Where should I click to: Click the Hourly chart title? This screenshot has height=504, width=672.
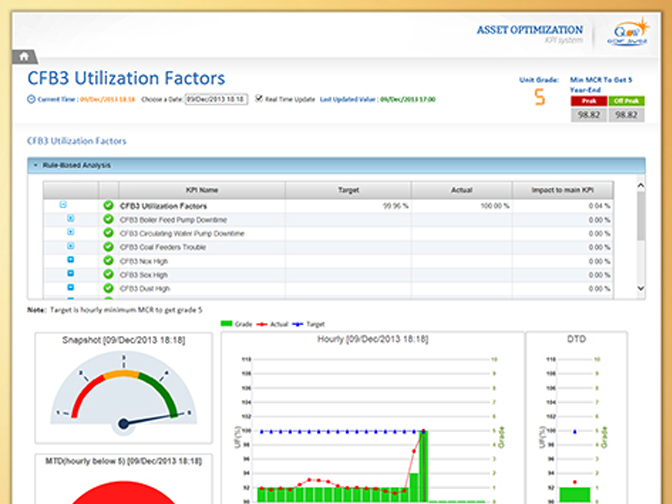(x=372, y=339)
